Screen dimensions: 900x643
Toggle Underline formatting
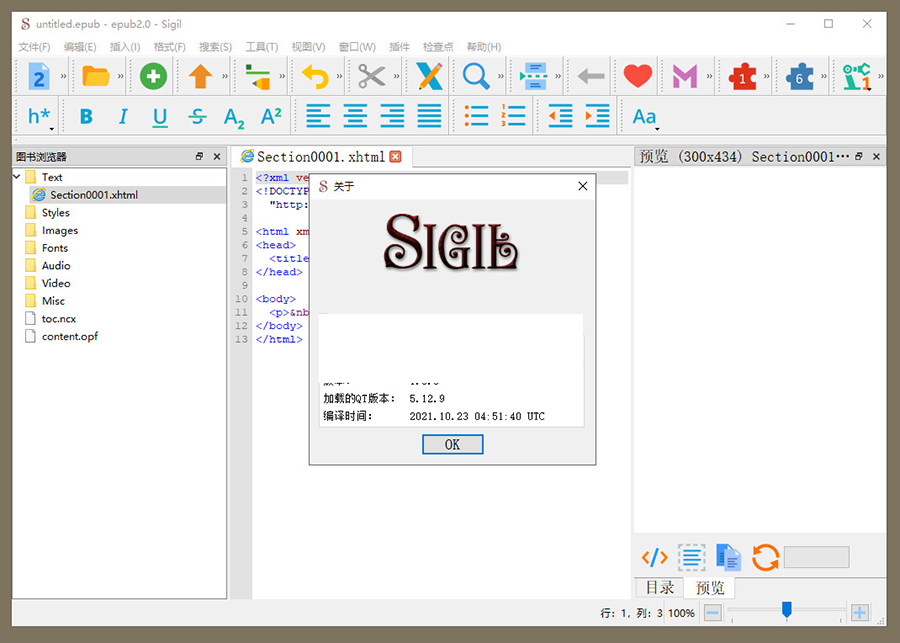pyautogui.click(x=160, y=117)
